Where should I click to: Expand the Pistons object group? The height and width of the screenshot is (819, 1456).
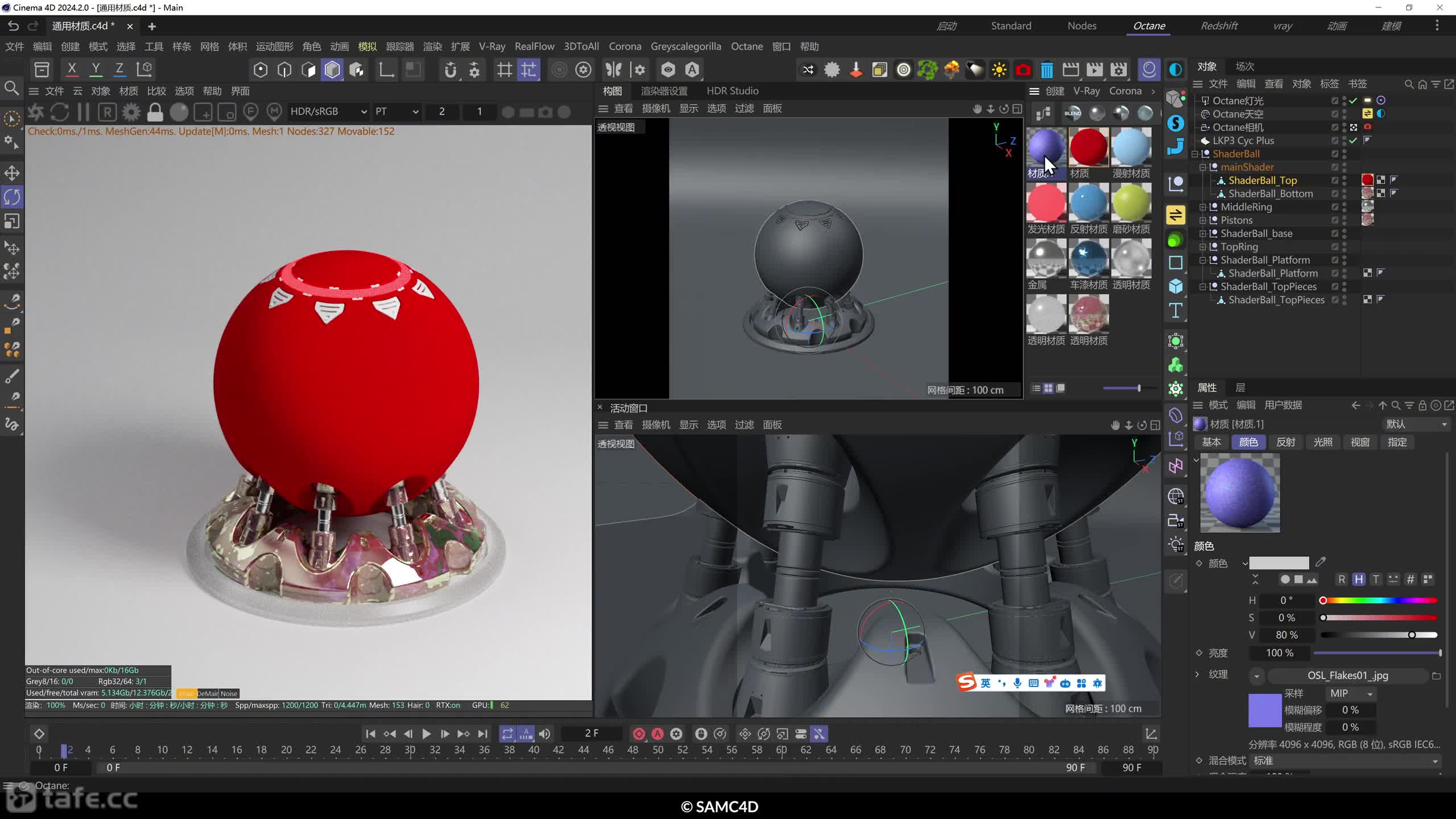point(1203,220)
